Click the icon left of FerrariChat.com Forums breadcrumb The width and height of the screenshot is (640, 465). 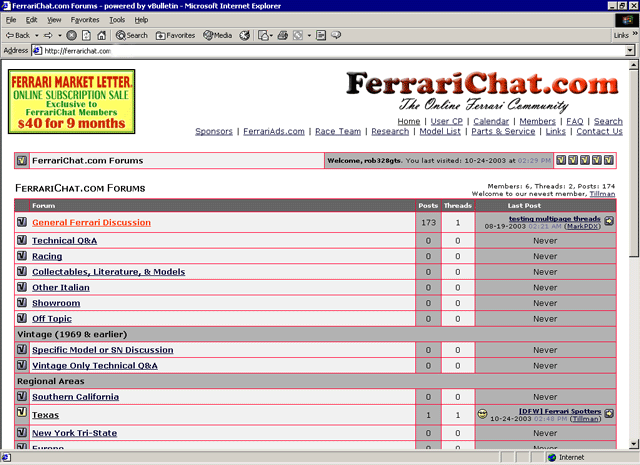(22, 161)
